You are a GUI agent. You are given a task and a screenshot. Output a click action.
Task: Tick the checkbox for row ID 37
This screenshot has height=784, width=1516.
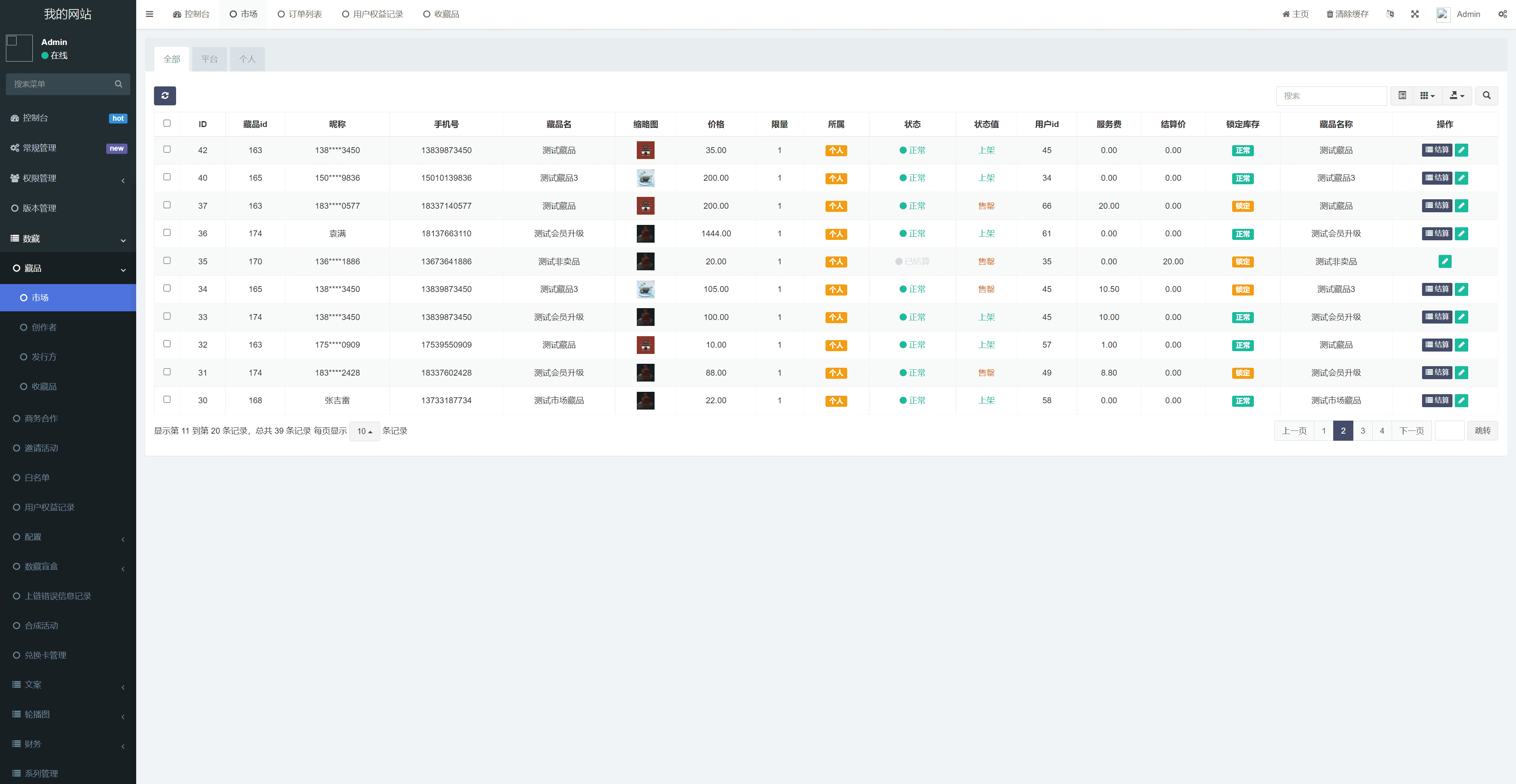click(x=167, y=205)
